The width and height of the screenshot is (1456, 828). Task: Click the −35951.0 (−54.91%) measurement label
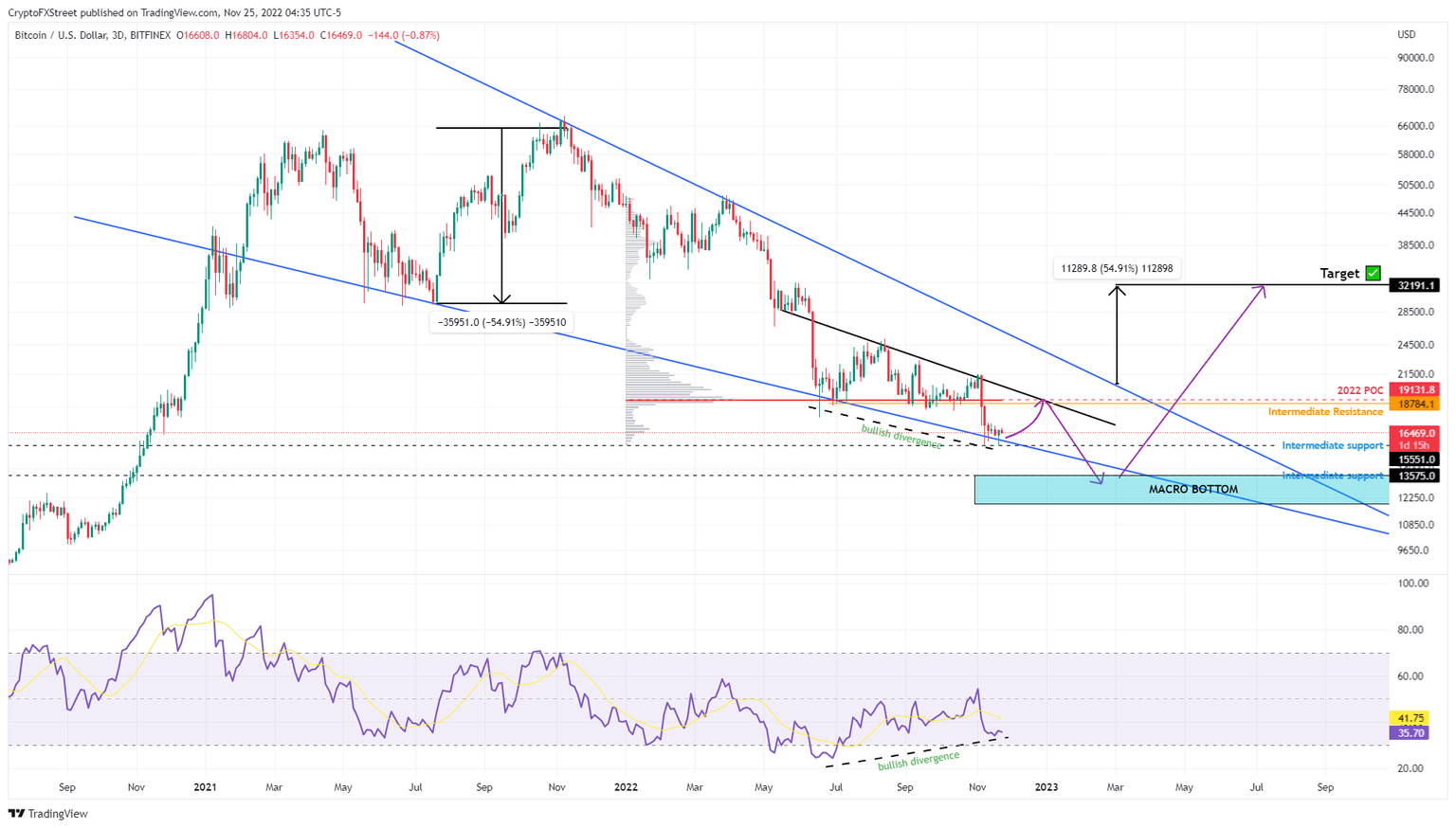pos(500,322)
